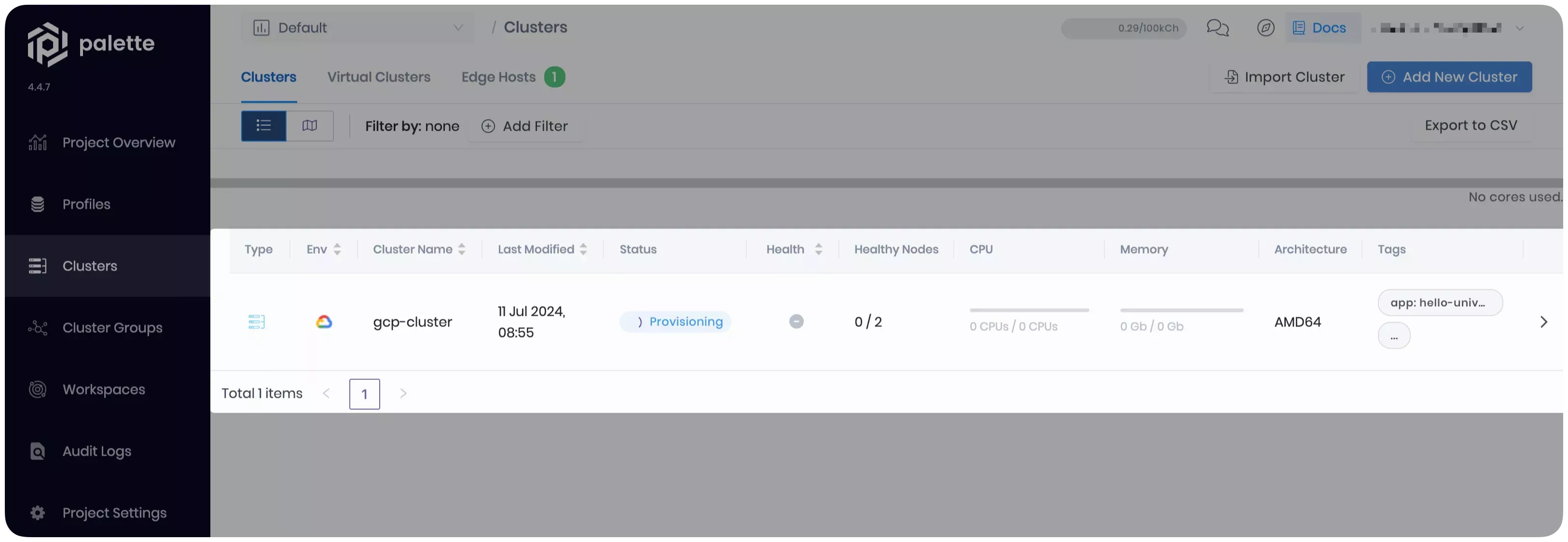Screen dimensions: 1568x542
Task: Expand gcp-cluster row right arrow
Action: point(1543,322)
